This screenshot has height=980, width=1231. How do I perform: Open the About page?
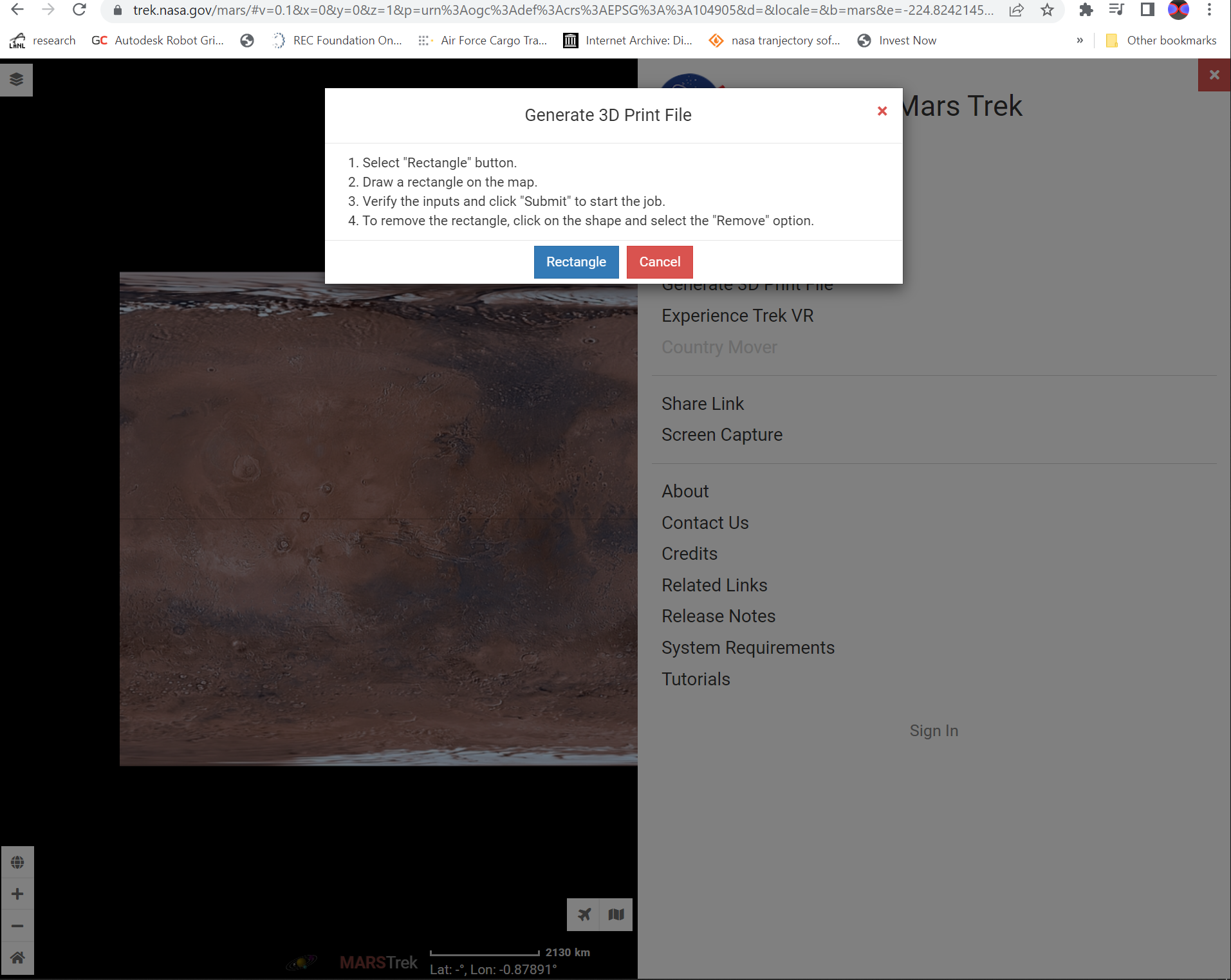click(685, 492)
